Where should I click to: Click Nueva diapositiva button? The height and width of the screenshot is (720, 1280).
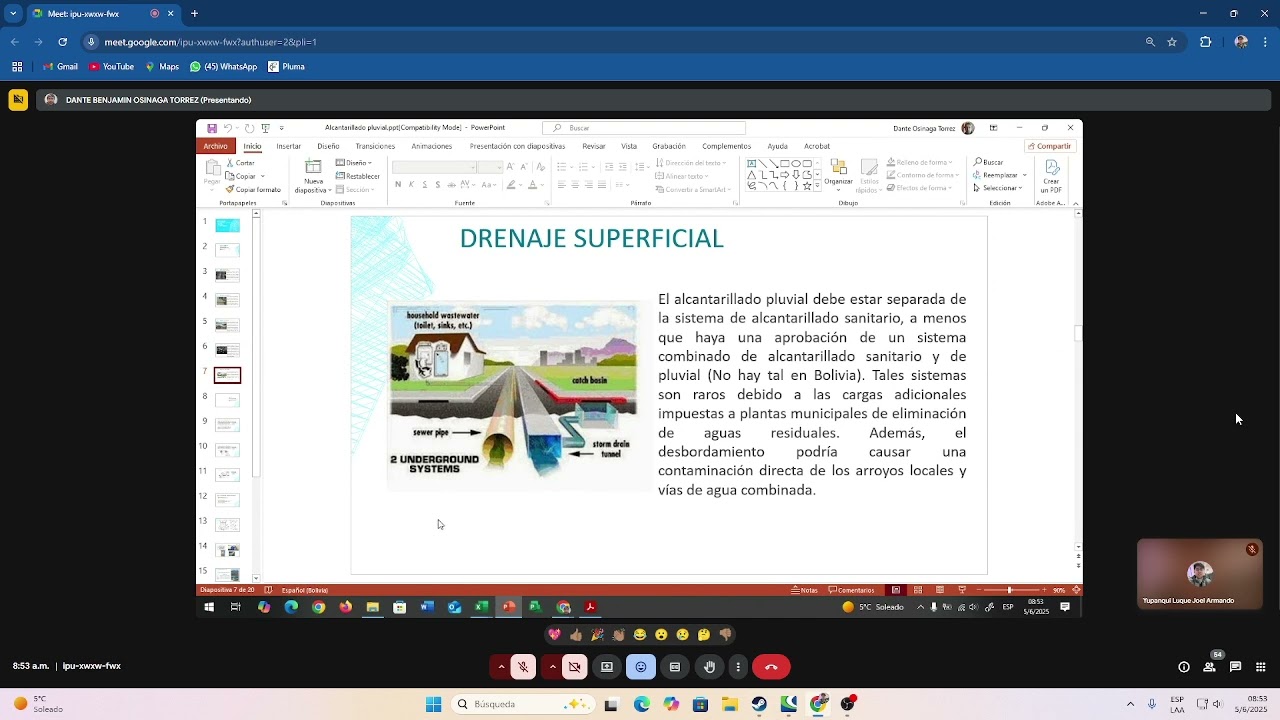(313, 176)
